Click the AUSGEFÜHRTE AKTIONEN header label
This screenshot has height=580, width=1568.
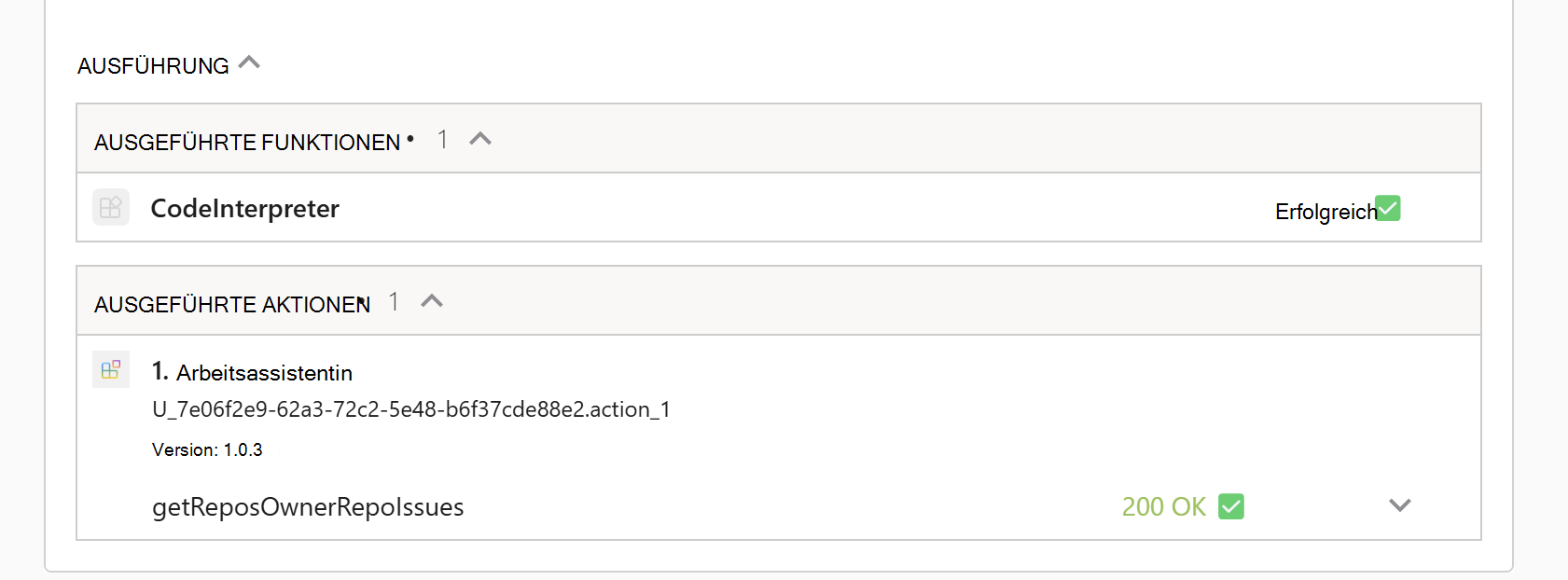(x=230, y=303)
